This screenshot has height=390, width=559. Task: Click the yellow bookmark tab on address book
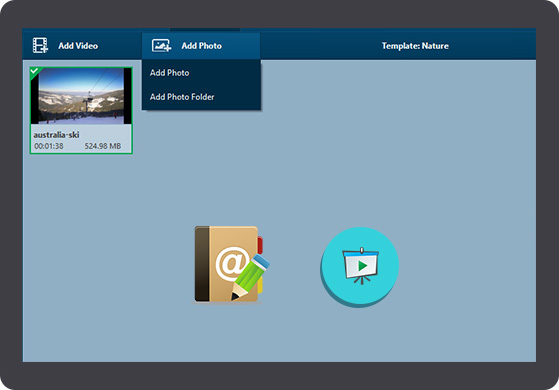(x=260, y=285)
